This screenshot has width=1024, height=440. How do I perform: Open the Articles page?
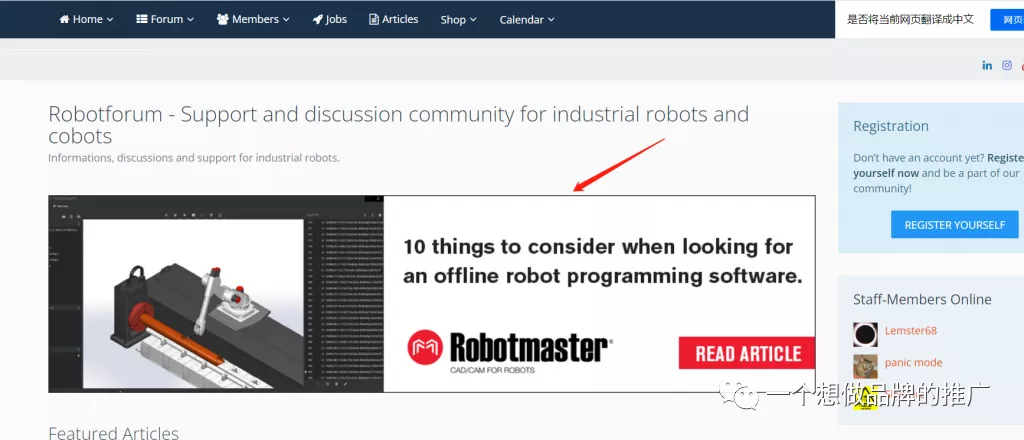coord(394,19)
